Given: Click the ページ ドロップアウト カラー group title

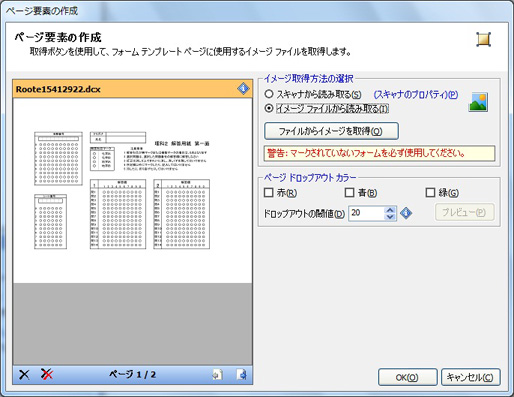Looking at the screenshot, I should (x=310, y=177).
